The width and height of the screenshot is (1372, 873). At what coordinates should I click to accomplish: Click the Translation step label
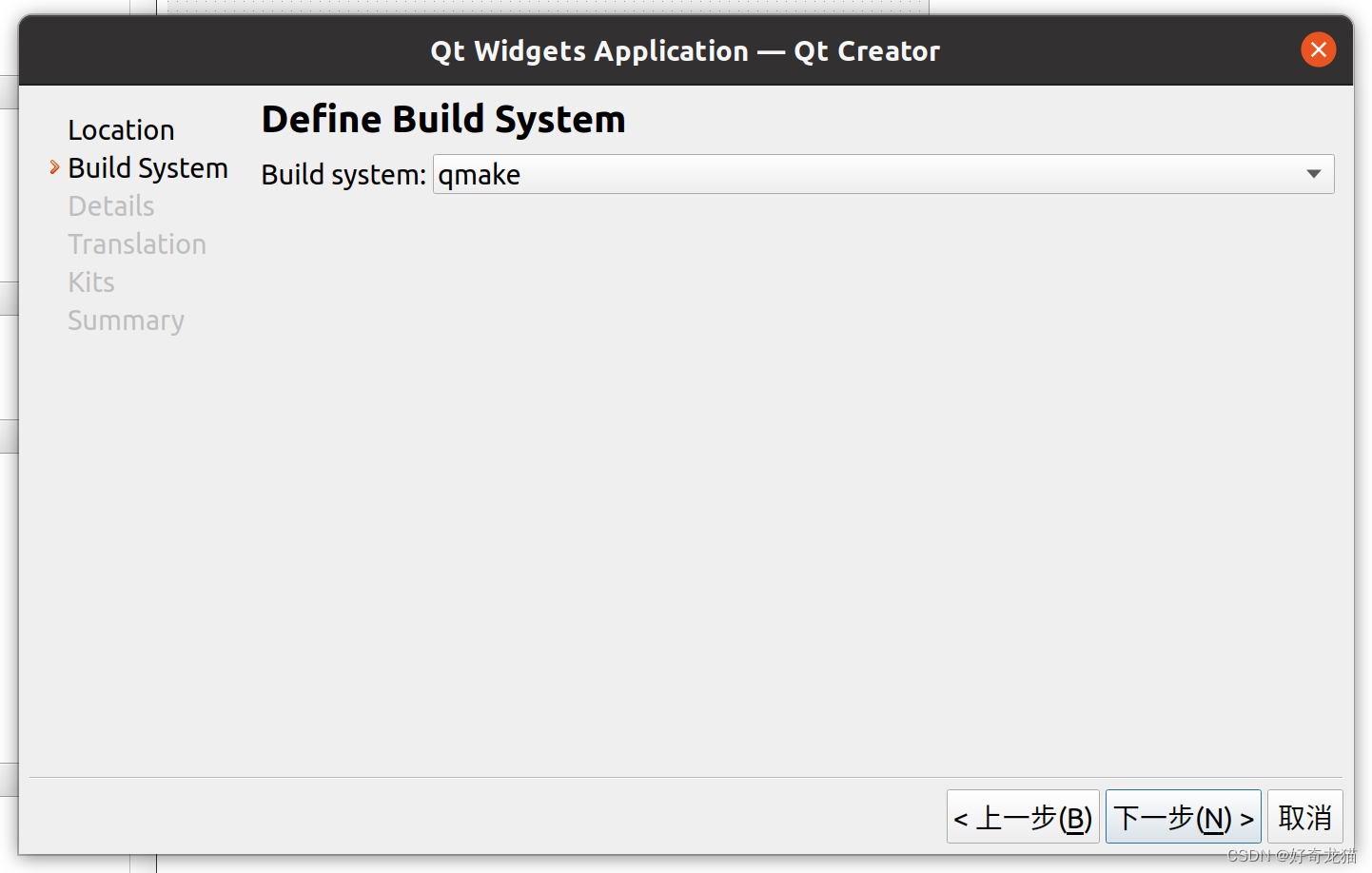(x=137, y=244)
